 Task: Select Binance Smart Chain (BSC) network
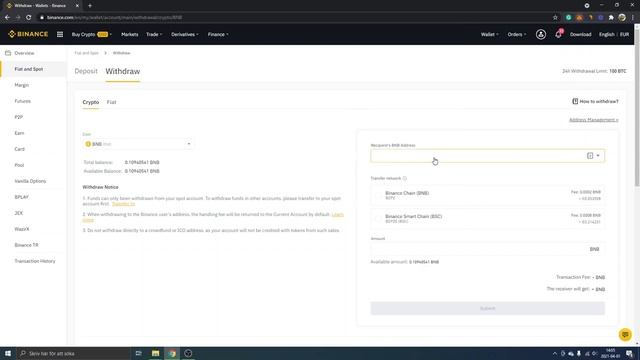[x=487, y=218]
